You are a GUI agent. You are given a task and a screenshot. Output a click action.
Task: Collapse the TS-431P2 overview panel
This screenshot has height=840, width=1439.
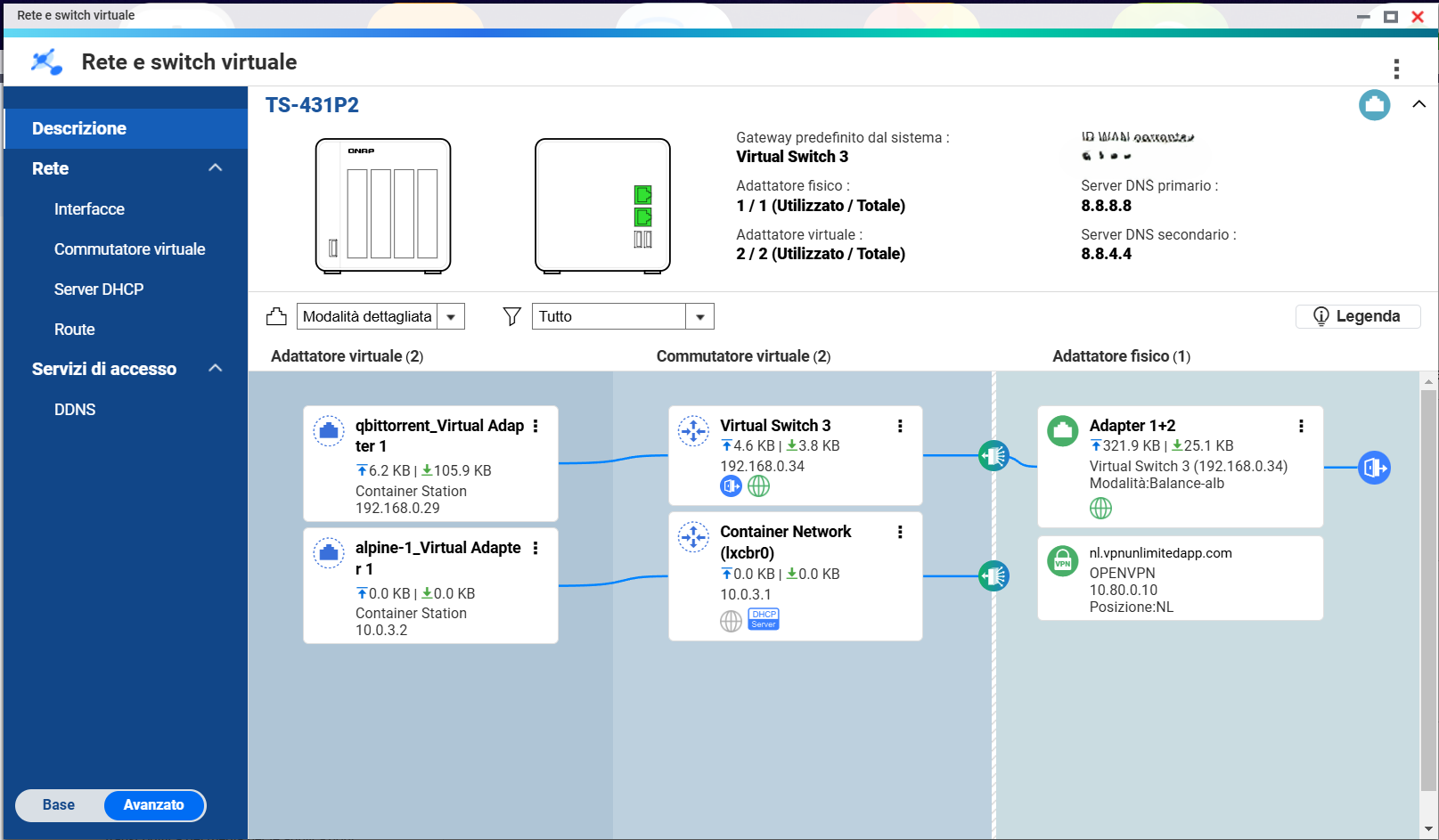[x=1419, y=105]
